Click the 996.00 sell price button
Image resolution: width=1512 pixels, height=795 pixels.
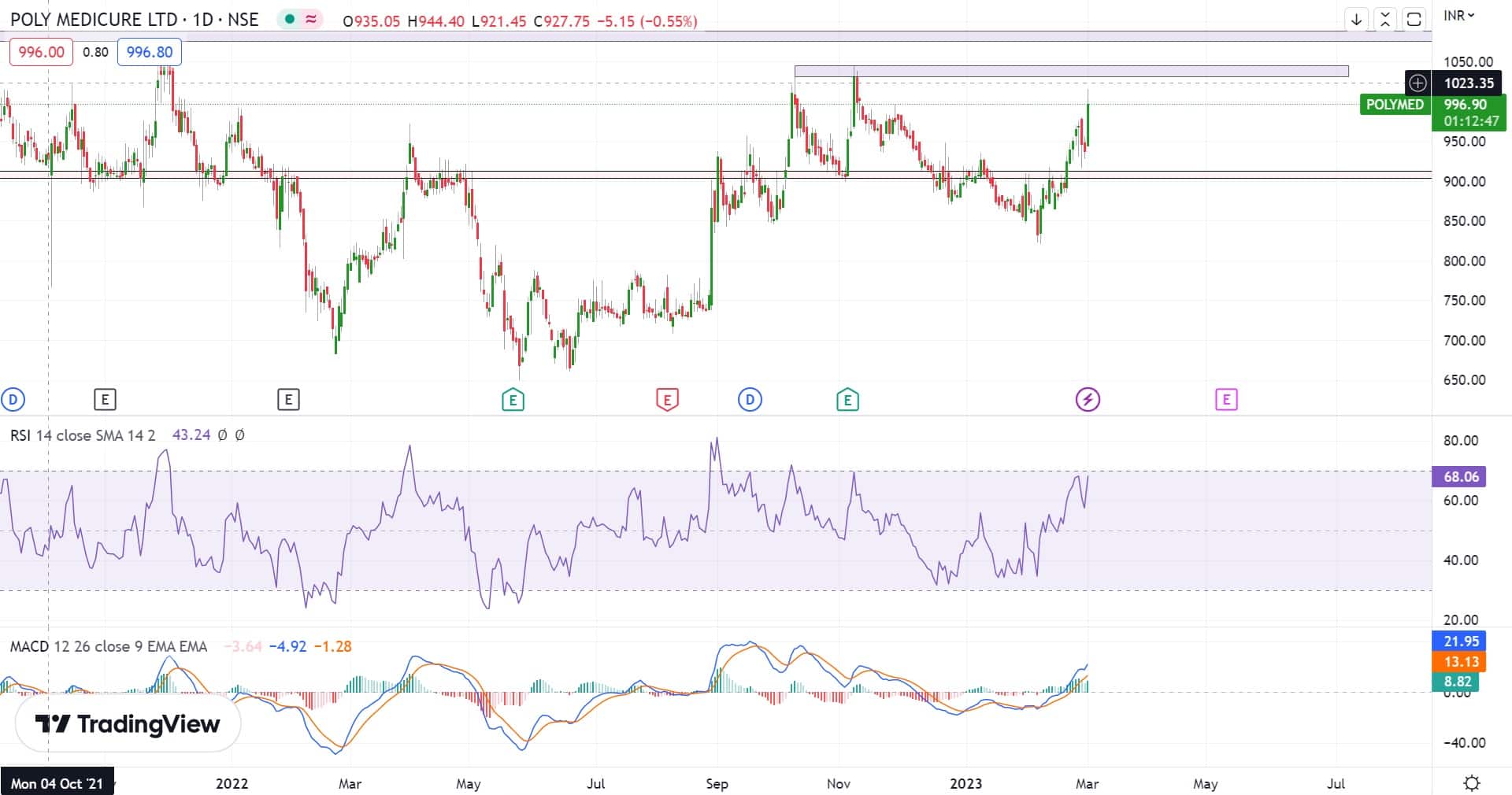pyautogui.click(x=41, y=52)
